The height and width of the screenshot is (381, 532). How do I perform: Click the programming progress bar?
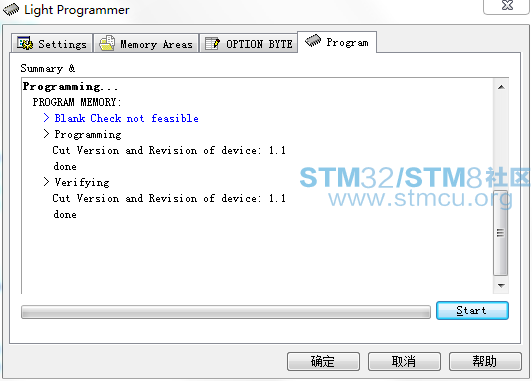(226, 312)
